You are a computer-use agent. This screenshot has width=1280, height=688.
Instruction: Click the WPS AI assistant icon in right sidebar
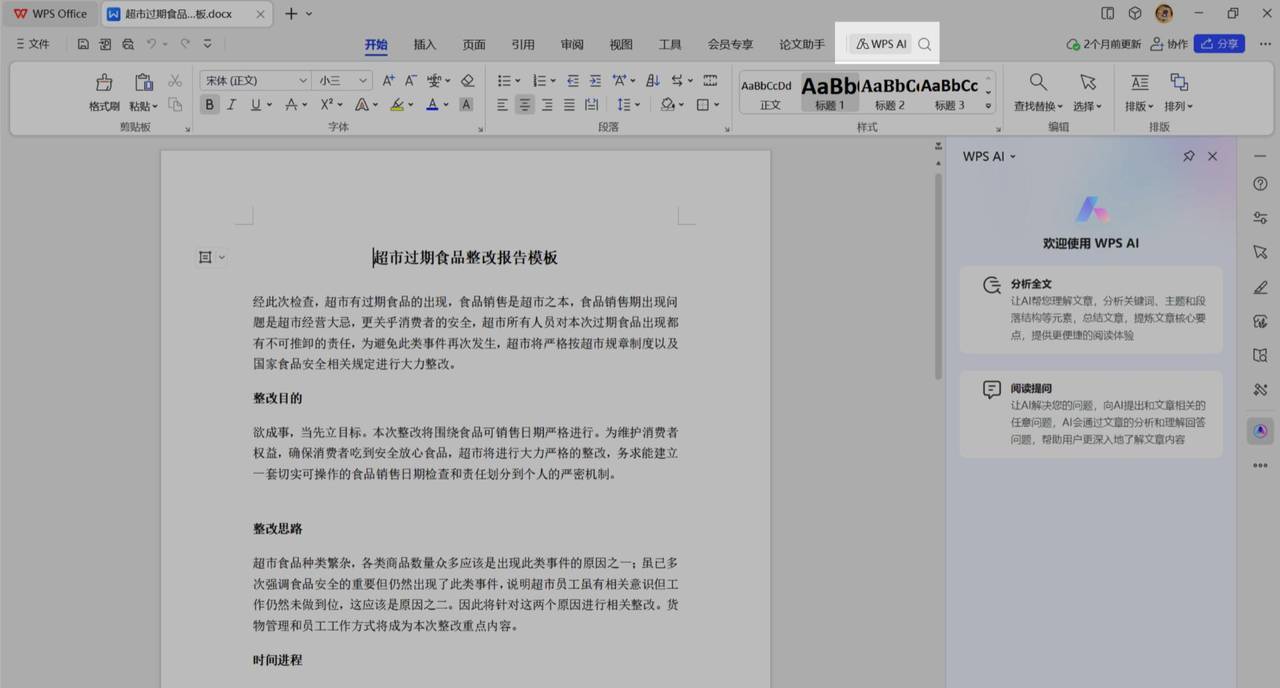pos(1259,430)
